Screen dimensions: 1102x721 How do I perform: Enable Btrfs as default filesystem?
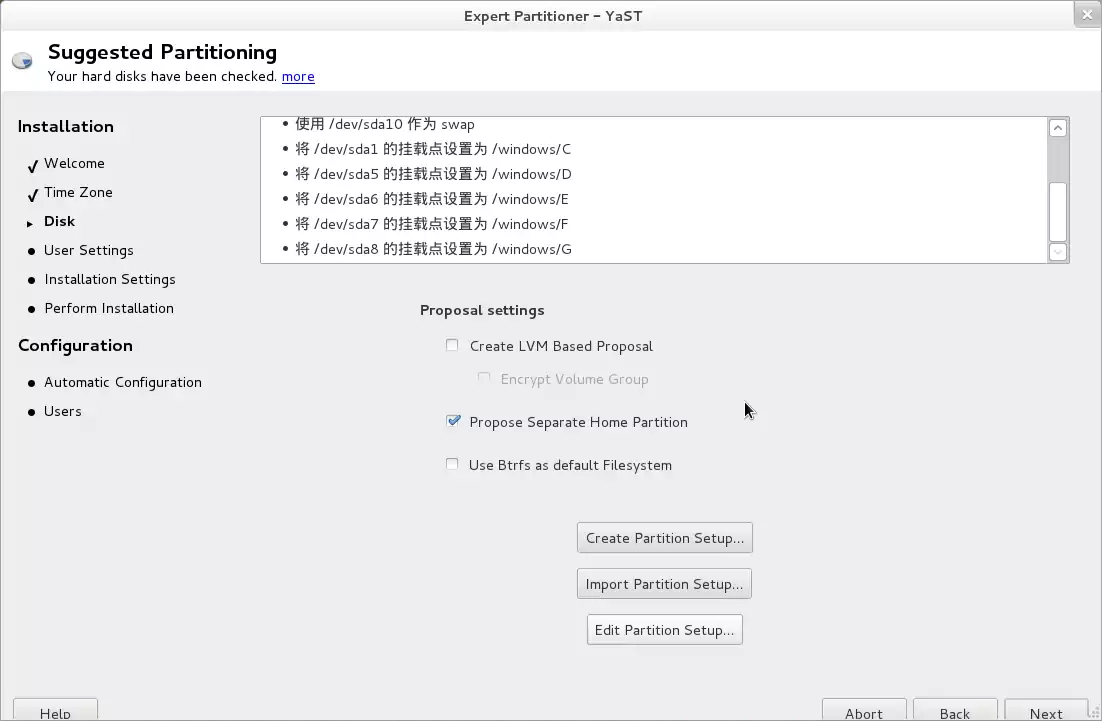click(x=452, y=465)
